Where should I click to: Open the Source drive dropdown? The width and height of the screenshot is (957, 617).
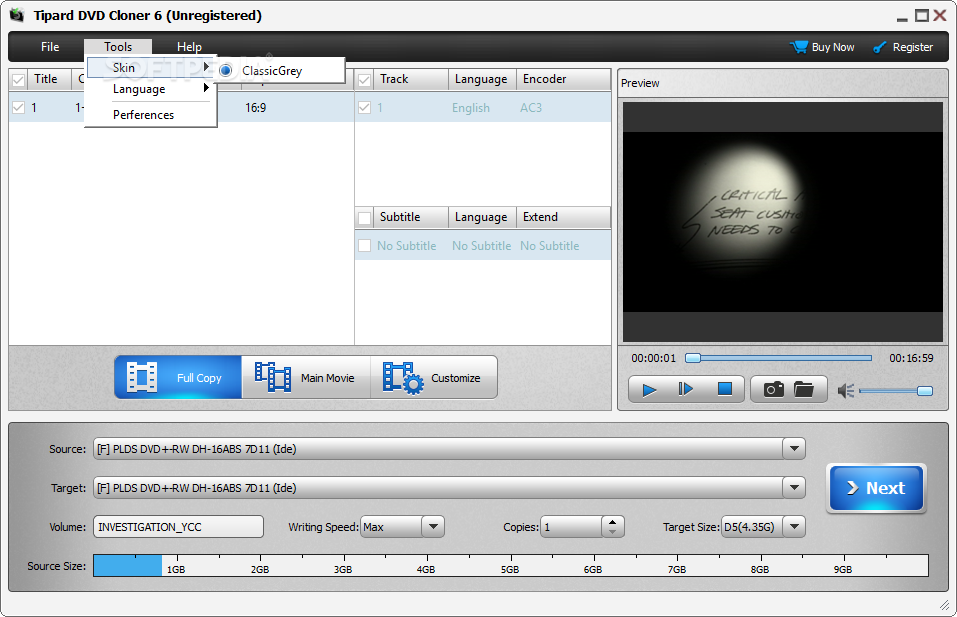(794, 449)
